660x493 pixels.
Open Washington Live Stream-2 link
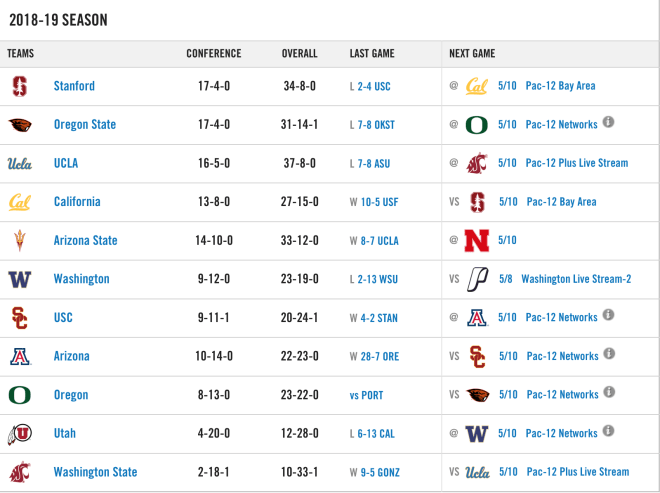click(x=576, y=279)
